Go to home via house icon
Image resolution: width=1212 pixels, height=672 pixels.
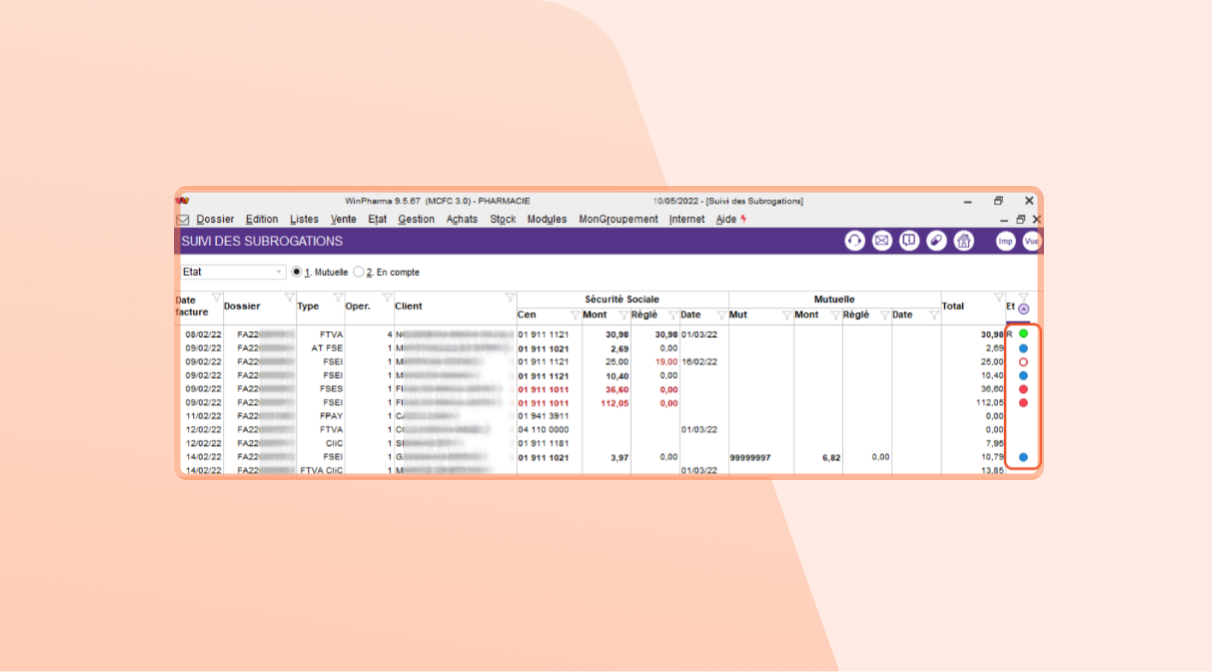[x=964, y=241]
